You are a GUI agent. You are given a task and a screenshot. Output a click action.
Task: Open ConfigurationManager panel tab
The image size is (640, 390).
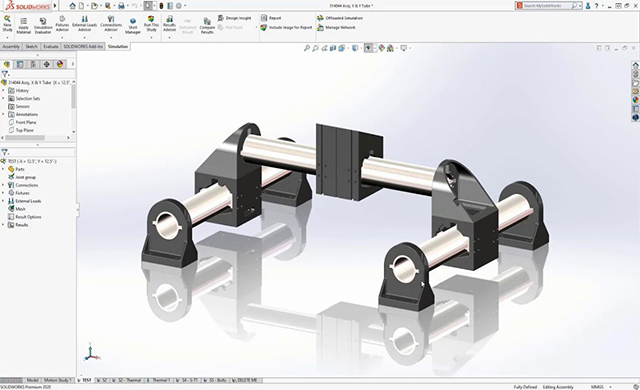pyautogui.click(x=33, y=64)
